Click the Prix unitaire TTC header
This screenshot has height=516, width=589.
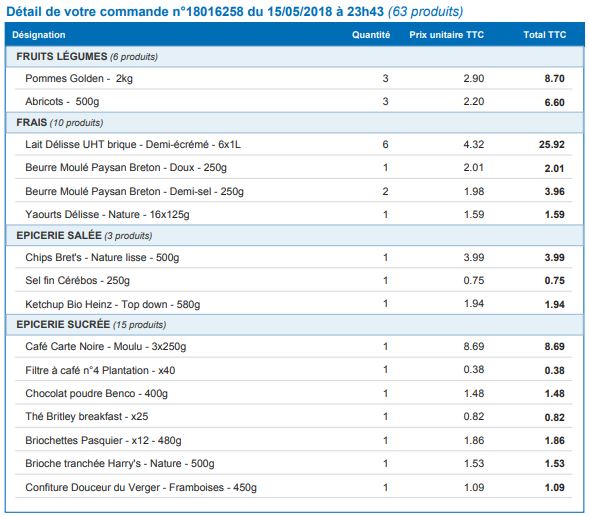(447, 35)
